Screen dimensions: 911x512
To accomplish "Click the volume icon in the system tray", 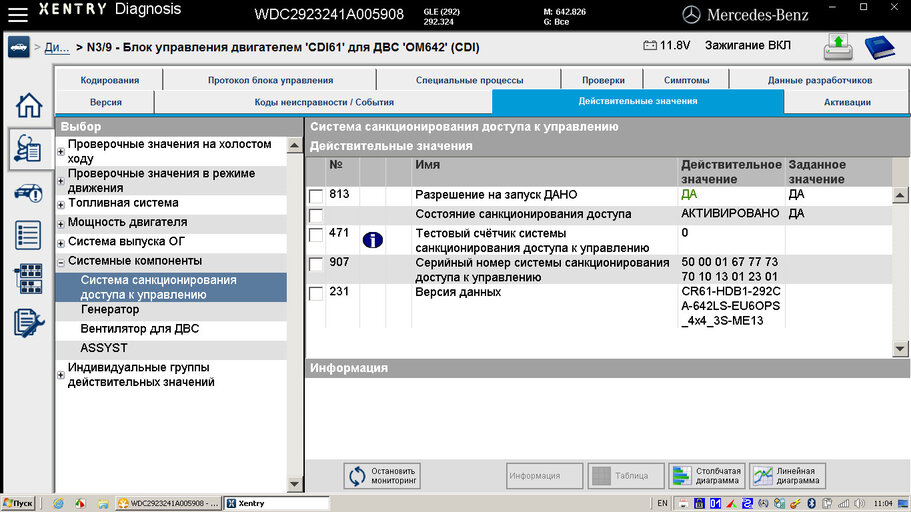I will [x=860, y=503].
